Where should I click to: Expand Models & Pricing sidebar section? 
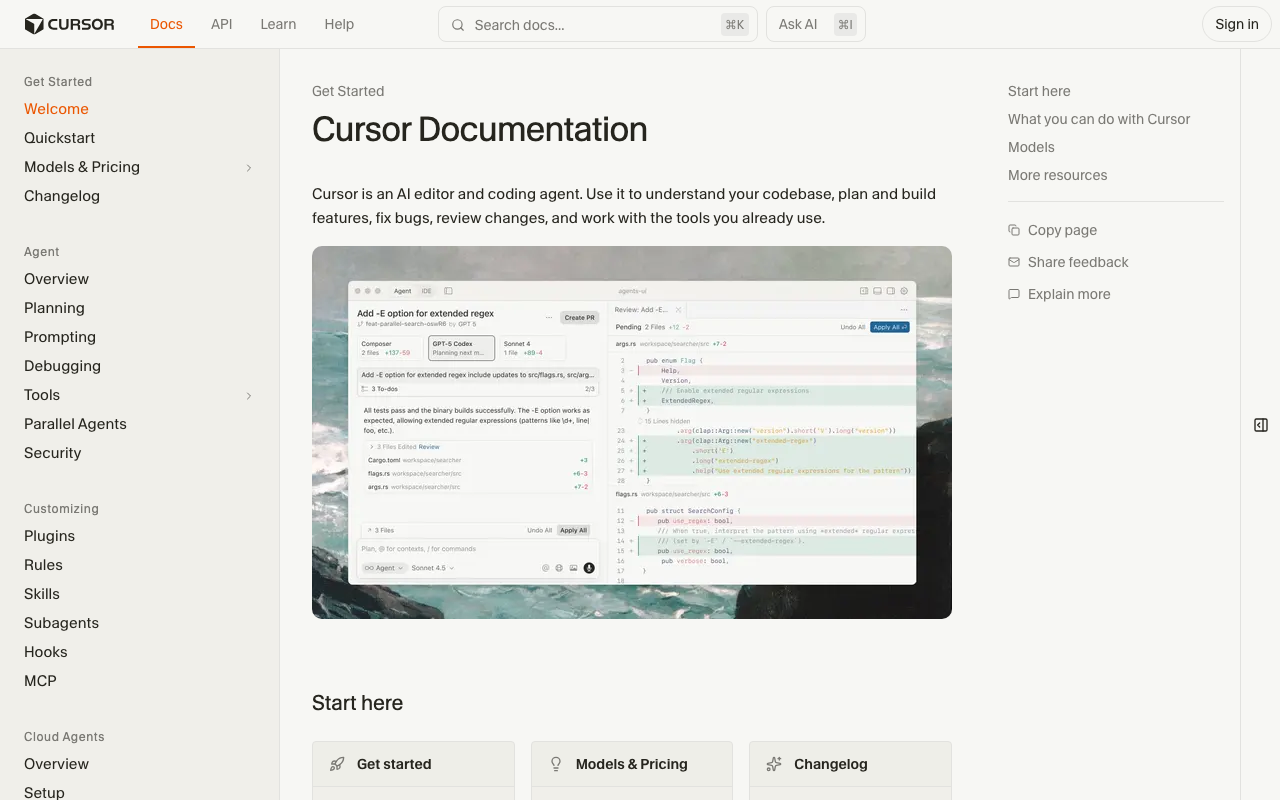pyautogui.click(x=249, y=167)
